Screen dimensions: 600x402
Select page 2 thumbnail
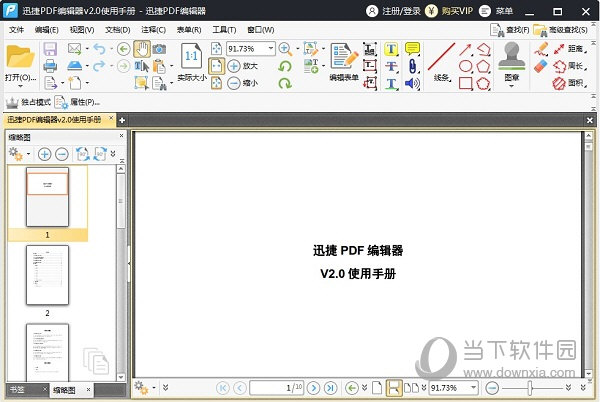click(x=47, y=275)
